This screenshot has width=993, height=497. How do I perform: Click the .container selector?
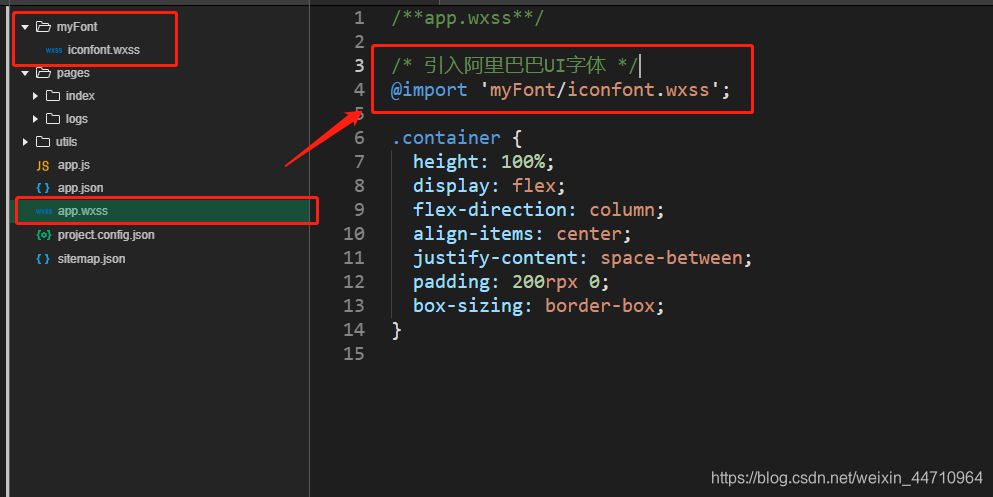point(446,138)
